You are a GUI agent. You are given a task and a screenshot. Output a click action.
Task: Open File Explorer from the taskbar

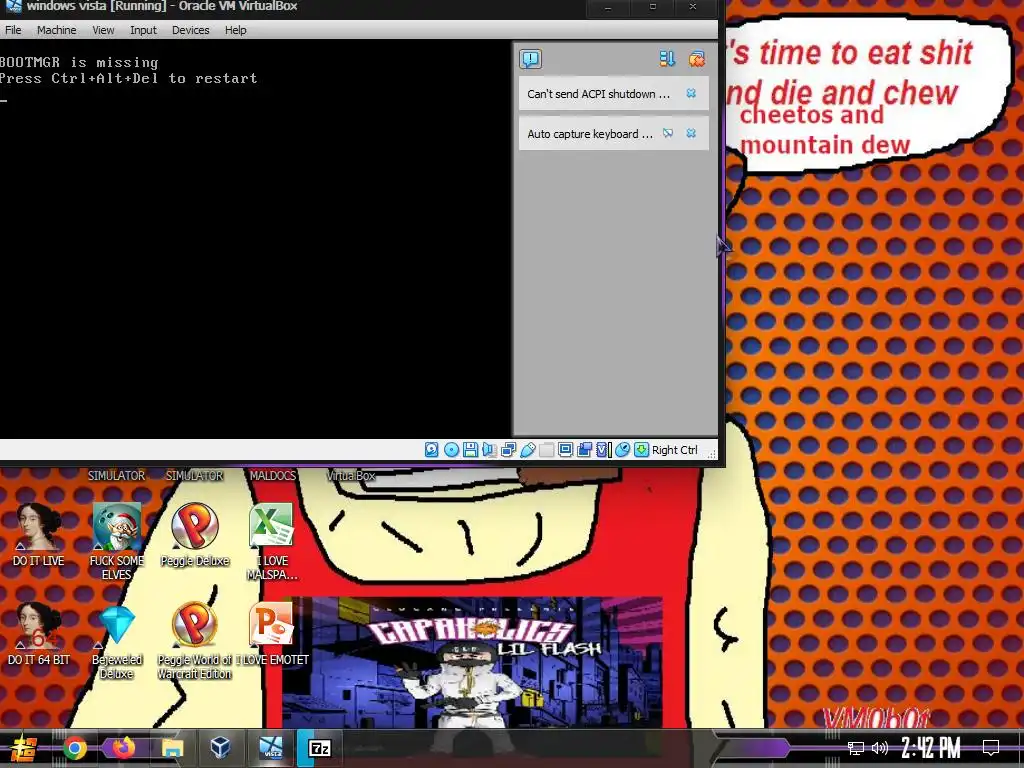tap(172, 748)
